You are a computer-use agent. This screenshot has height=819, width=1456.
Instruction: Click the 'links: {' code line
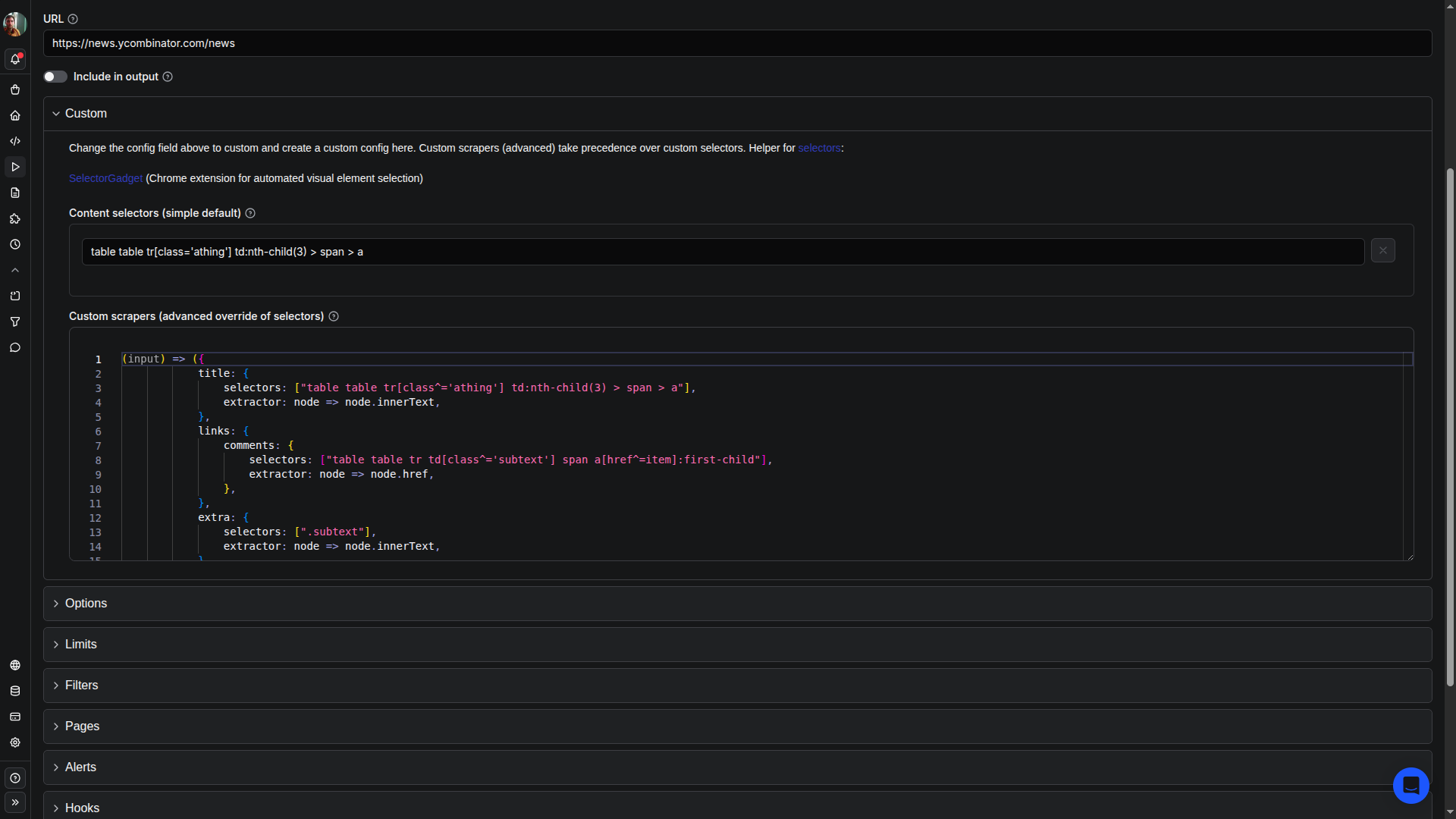pyautogui.click(x=223, y=431)
